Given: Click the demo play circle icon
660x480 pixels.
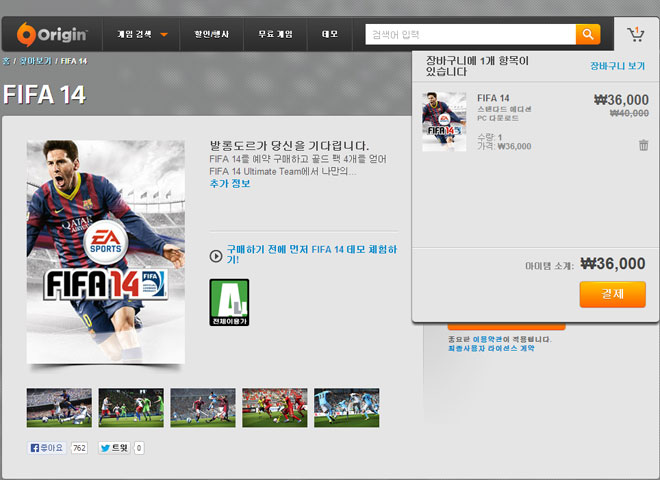Looking at the screenshot, I should pos(216,256).
